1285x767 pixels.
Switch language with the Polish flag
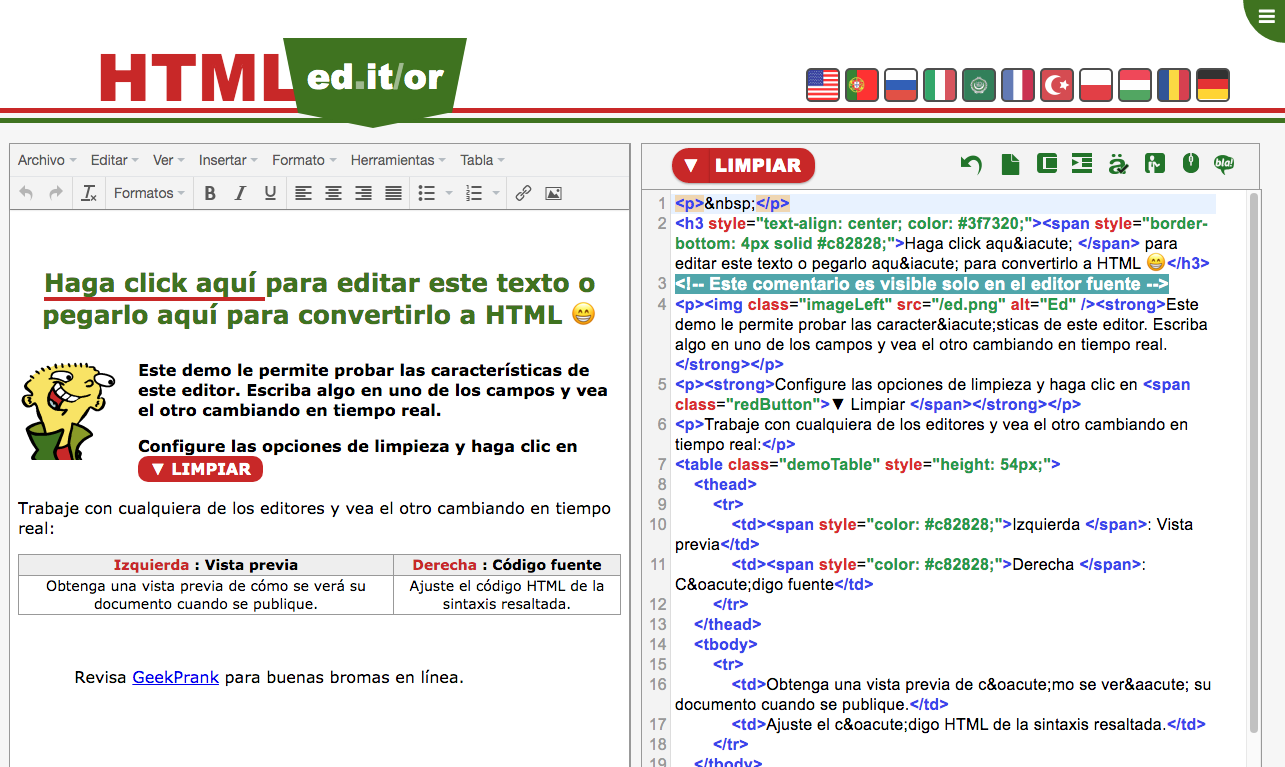point(1096,85)
